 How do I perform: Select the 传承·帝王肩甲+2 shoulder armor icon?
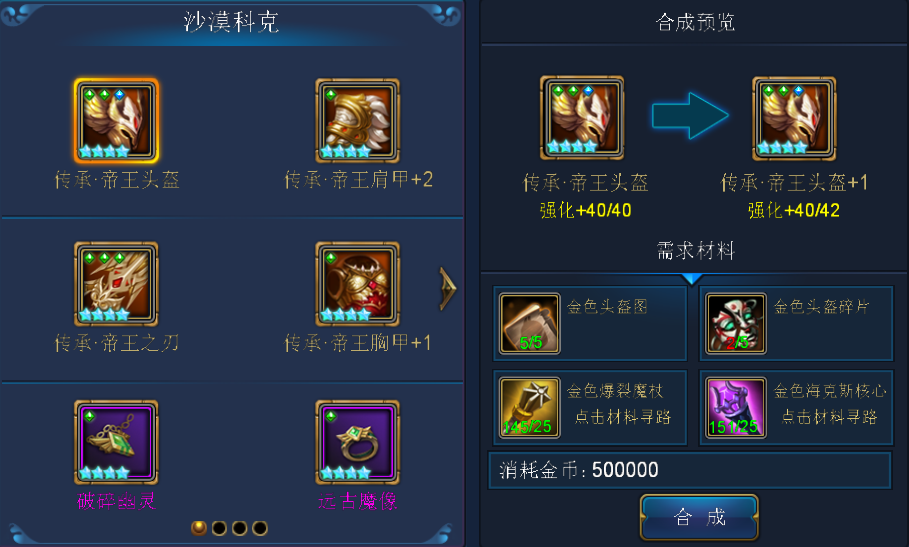[358, 121]
